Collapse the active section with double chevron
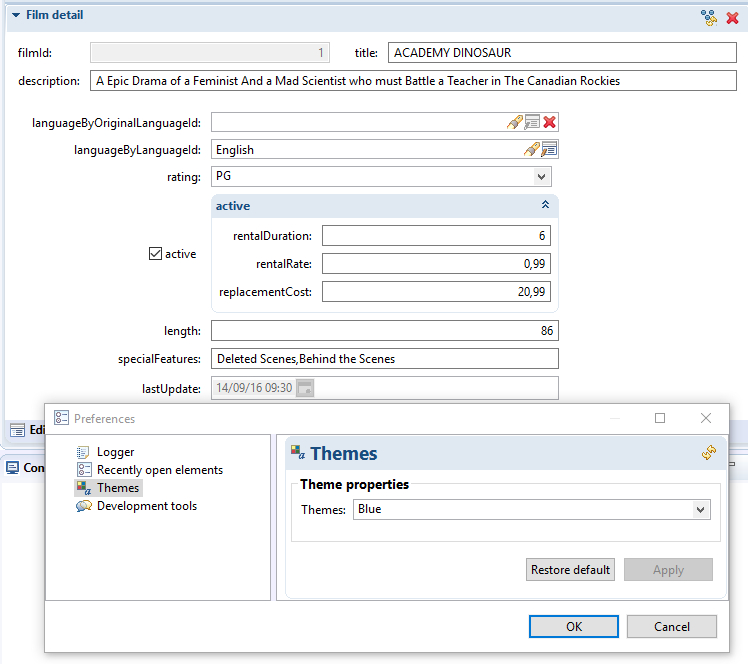The height and width of the screenshot is (664, 748). click(x=545, y=205)
